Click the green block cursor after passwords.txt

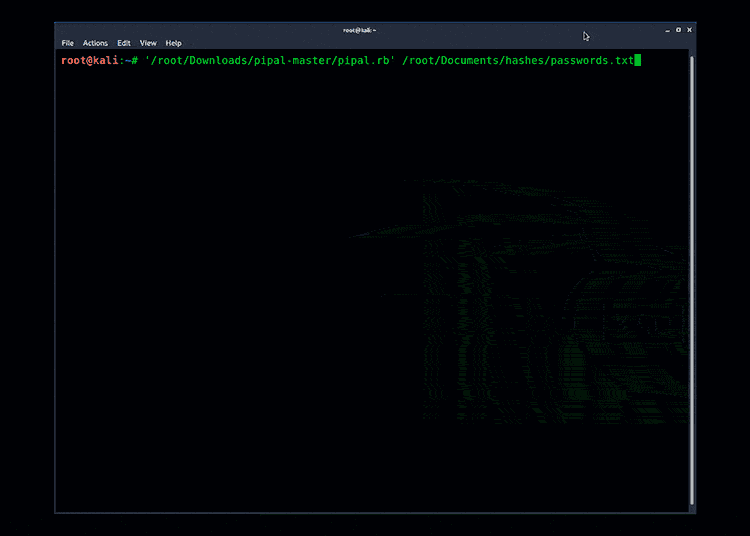637,61
